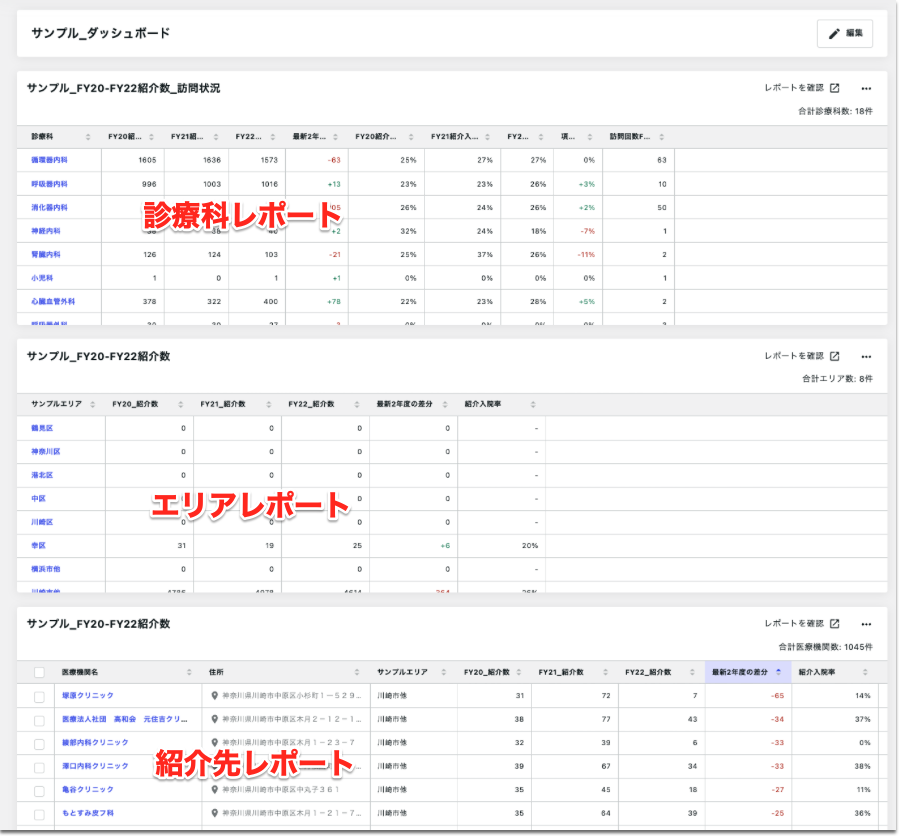Click the 編集 edit button with pencil
Screen dimensions: 900x836
(844, 33)
